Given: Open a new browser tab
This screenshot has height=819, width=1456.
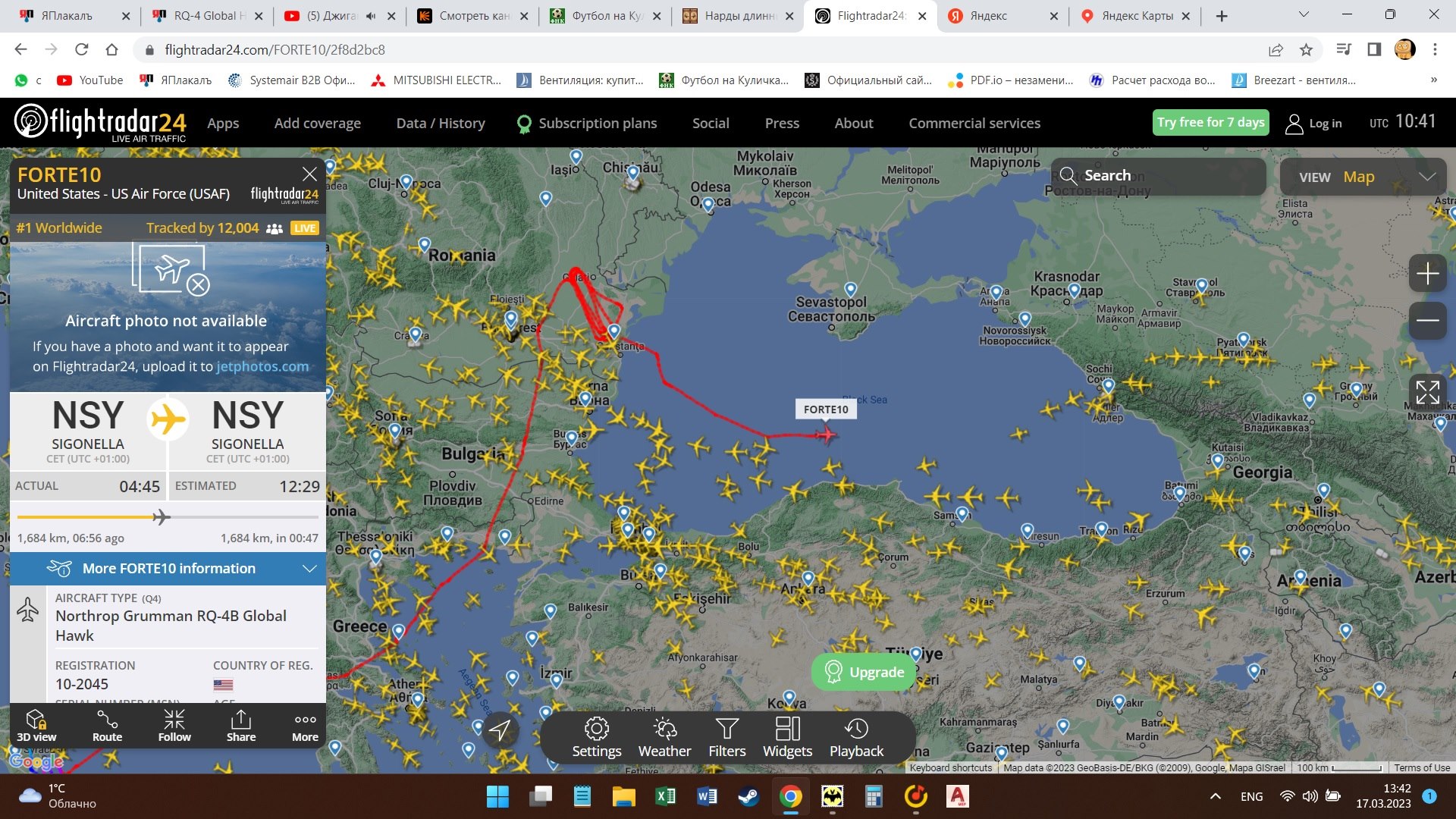Looking at the screenshot, I should pyautogui.click(x=1222, y=16).
